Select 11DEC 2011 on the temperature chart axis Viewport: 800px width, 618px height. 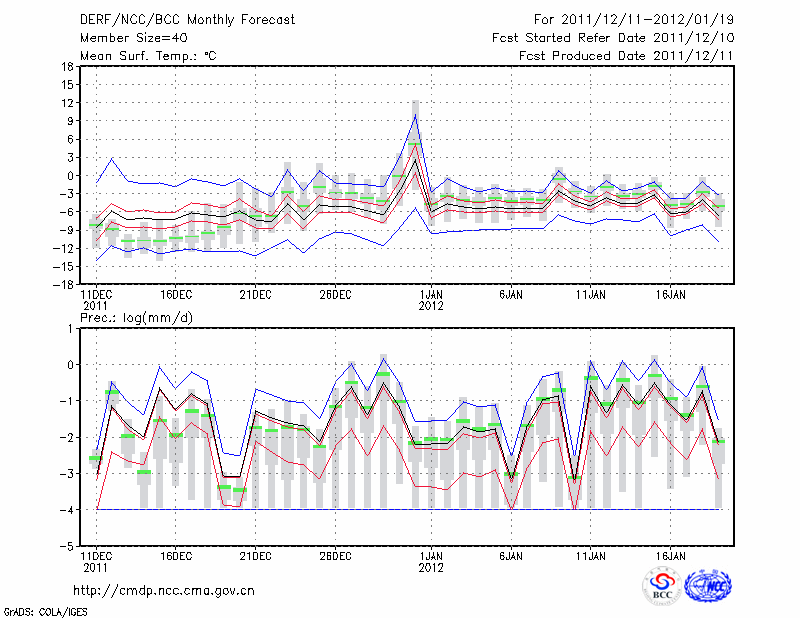[95, 300]
